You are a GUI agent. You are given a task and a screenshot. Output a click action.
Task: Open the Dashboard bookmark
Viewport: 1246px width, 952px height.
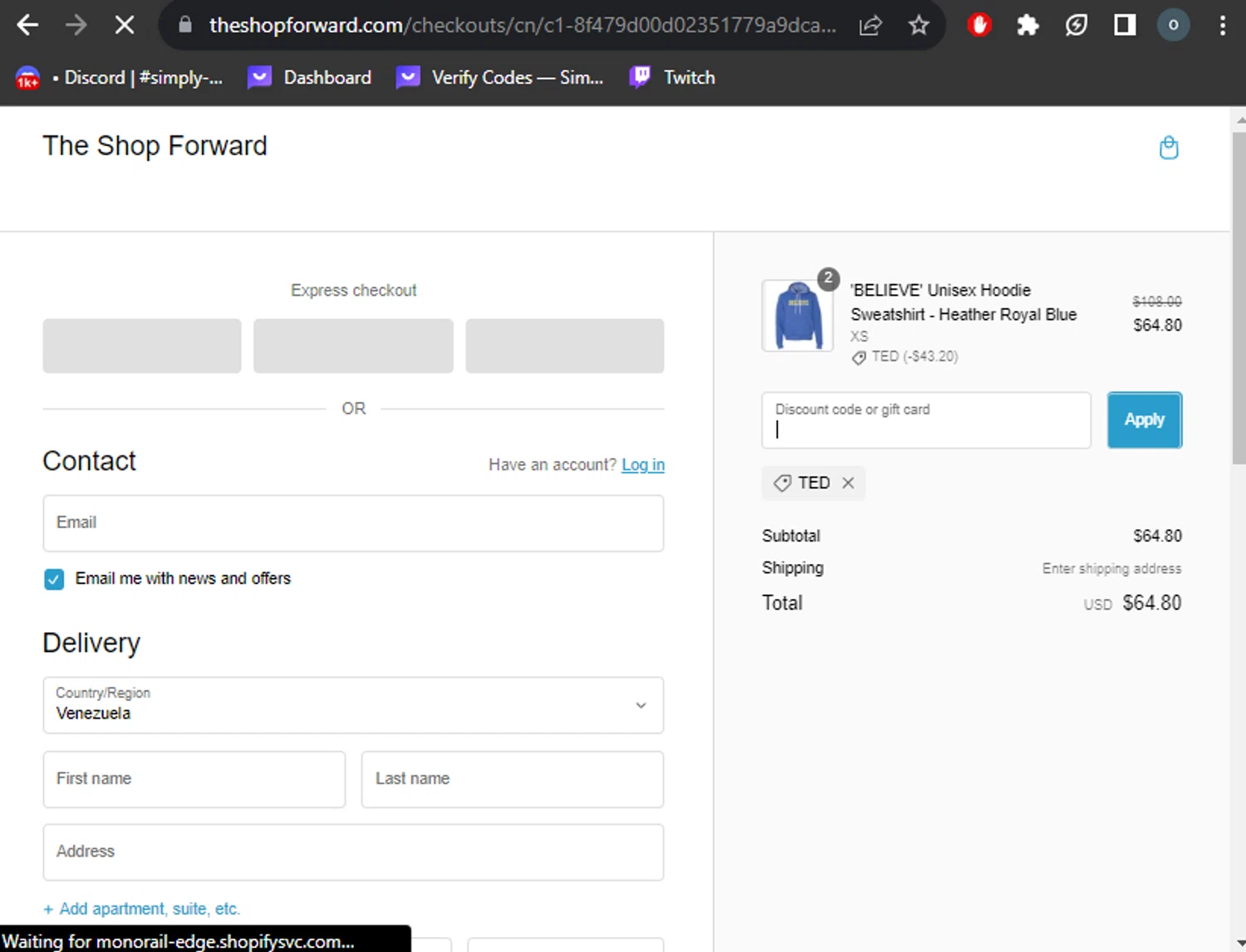coord(311,77)
